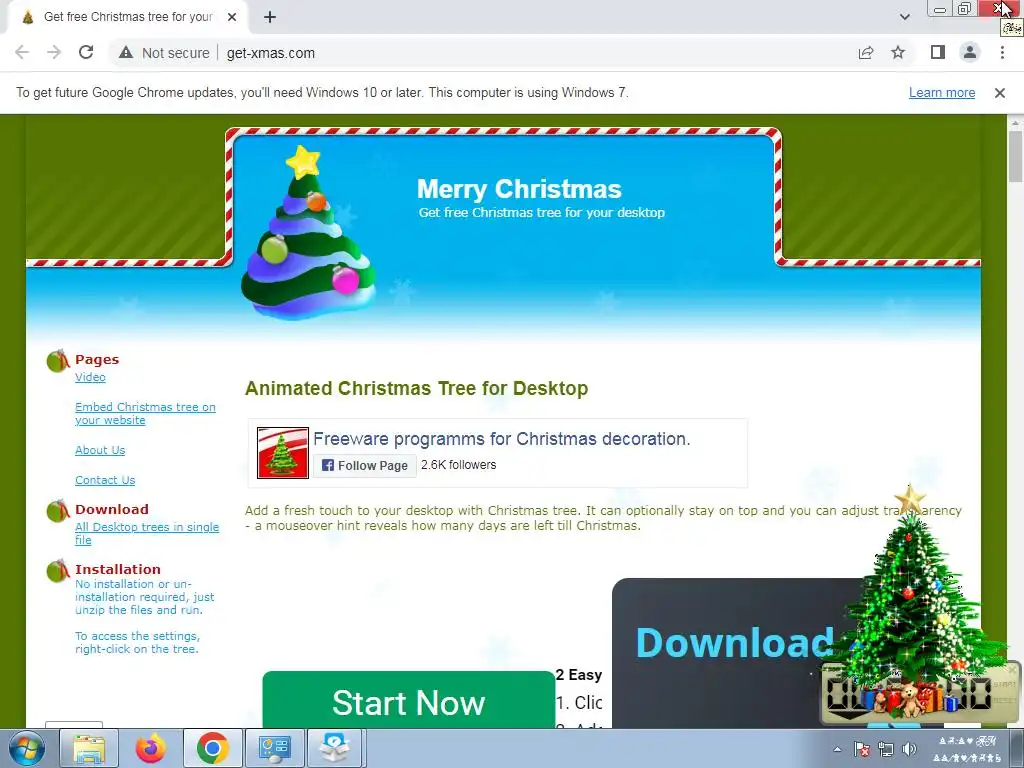Click the page vertical scrollbar thumb
This screenshot has height=768, width=1024.
(x=1015, y=157)
